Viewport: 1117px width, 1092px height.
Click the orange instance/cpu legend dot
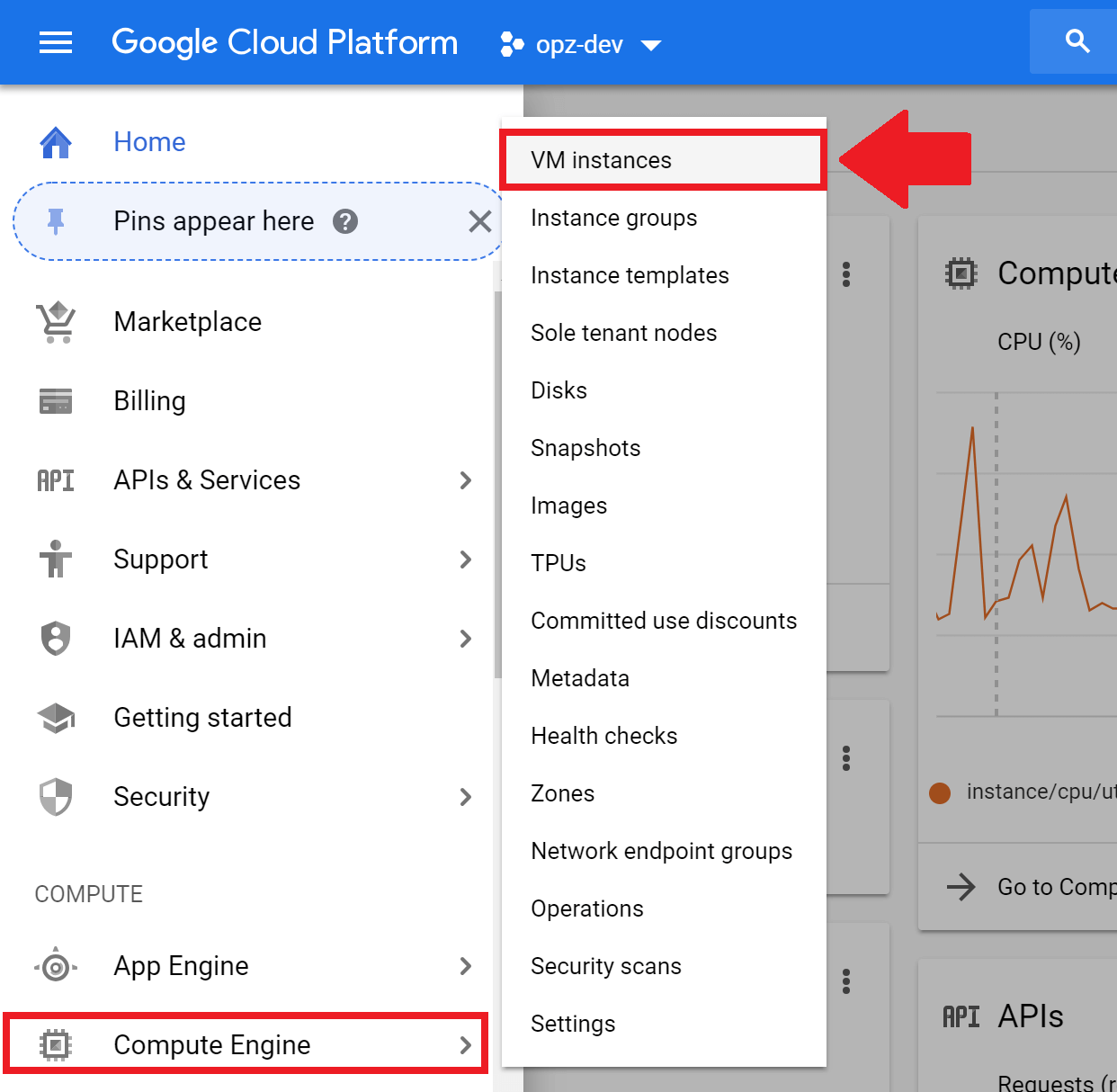(940, 792)
